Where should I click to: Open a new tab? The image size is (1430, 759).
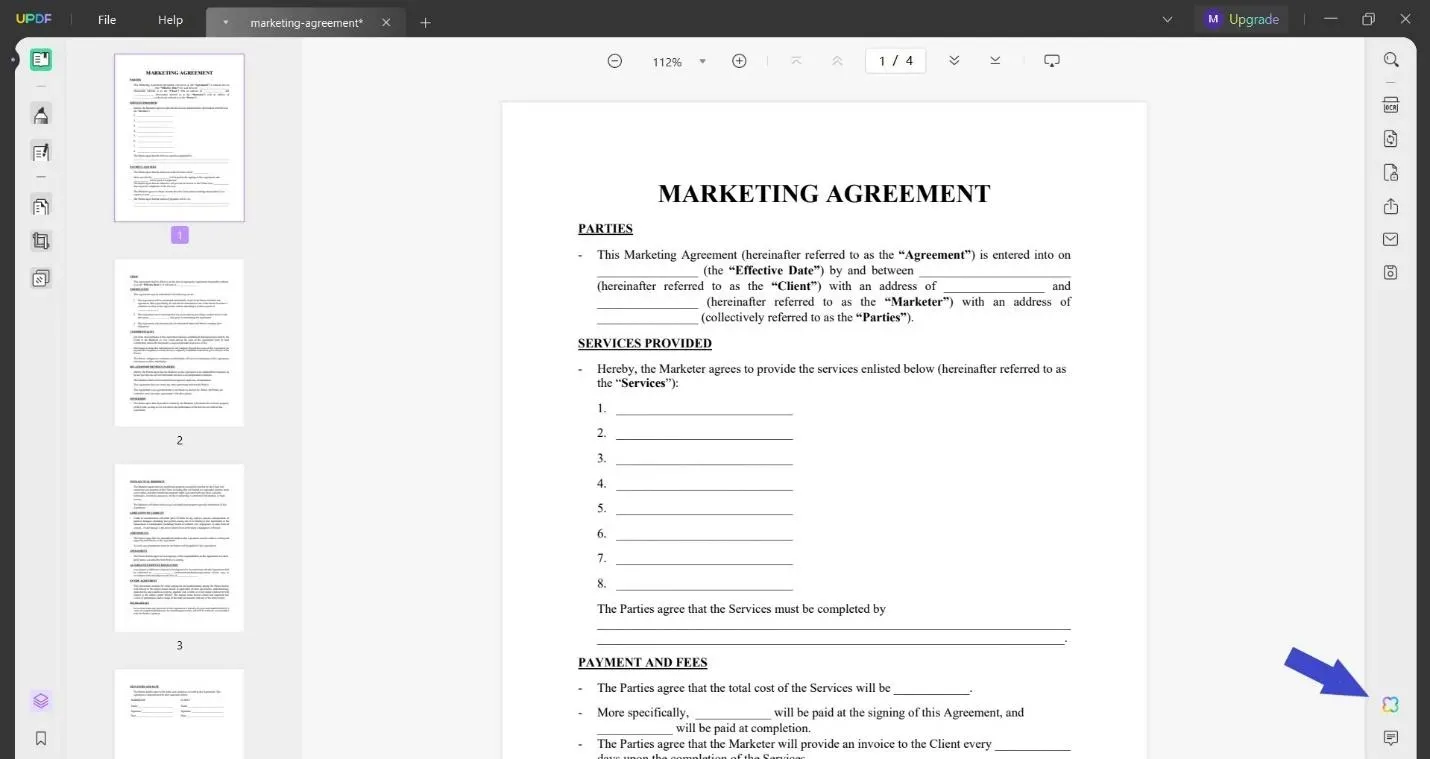pos(425,22)
